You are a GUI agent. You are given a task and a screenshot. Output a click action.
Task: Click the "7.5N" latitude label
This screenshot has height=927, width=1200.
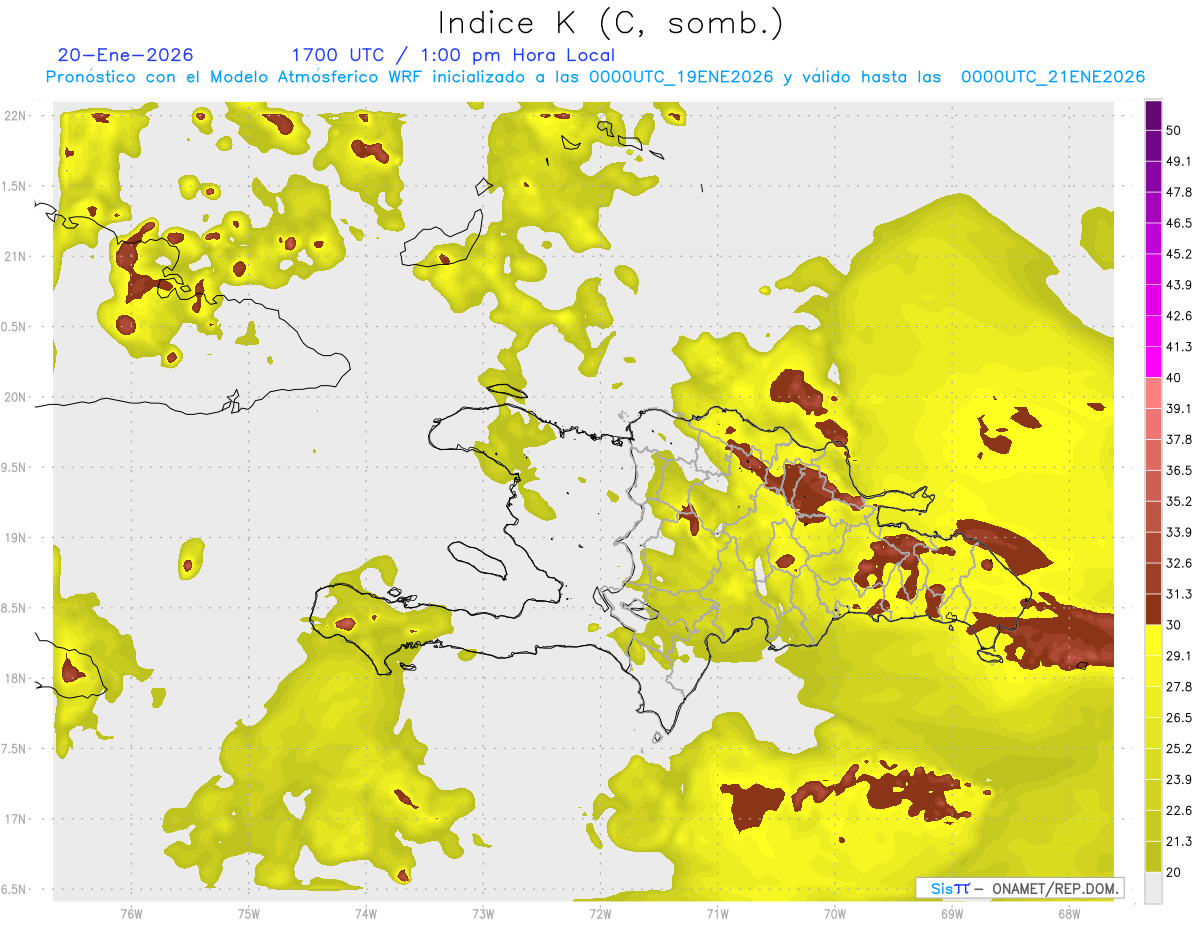[13, 749]
